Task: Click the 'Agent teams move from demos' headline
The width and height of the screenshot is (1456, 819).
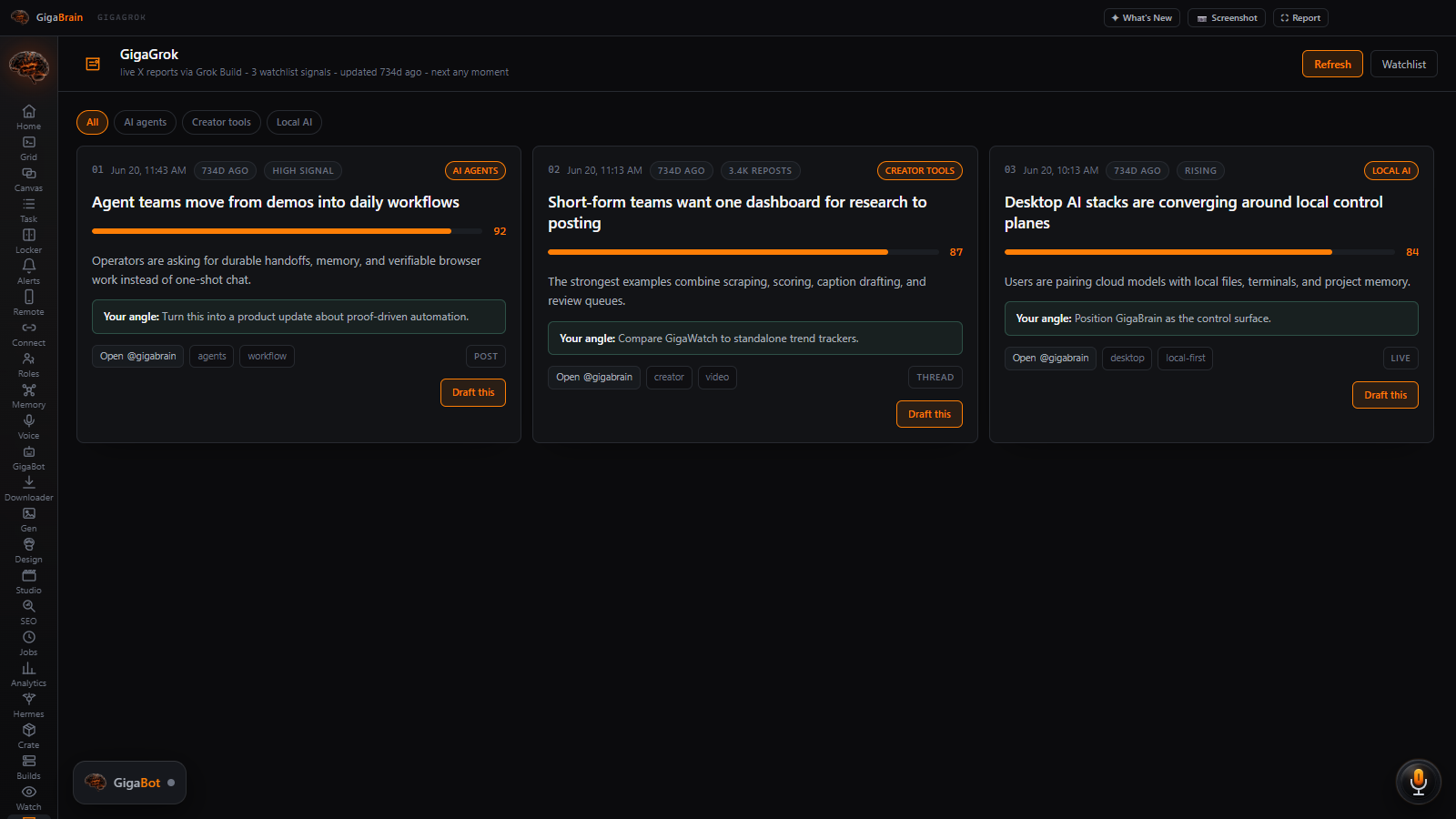Action: coord(276,202)
